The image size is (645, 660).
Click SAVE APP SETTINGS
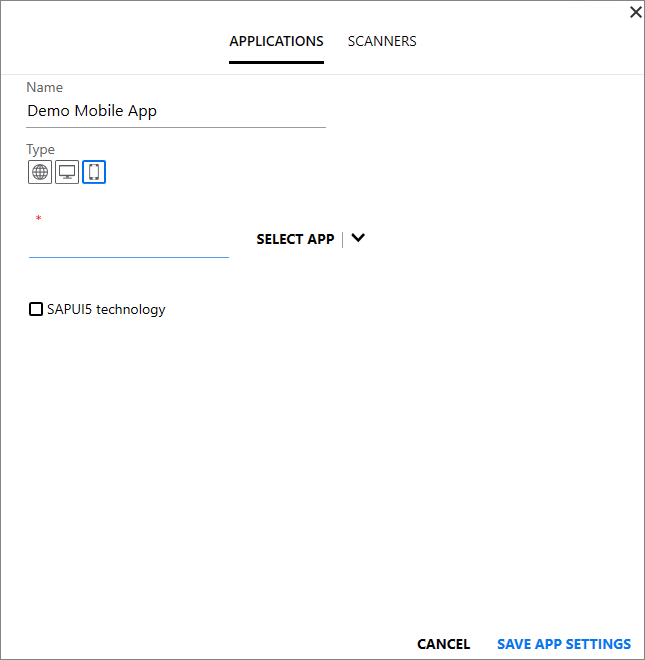point(564,644)
